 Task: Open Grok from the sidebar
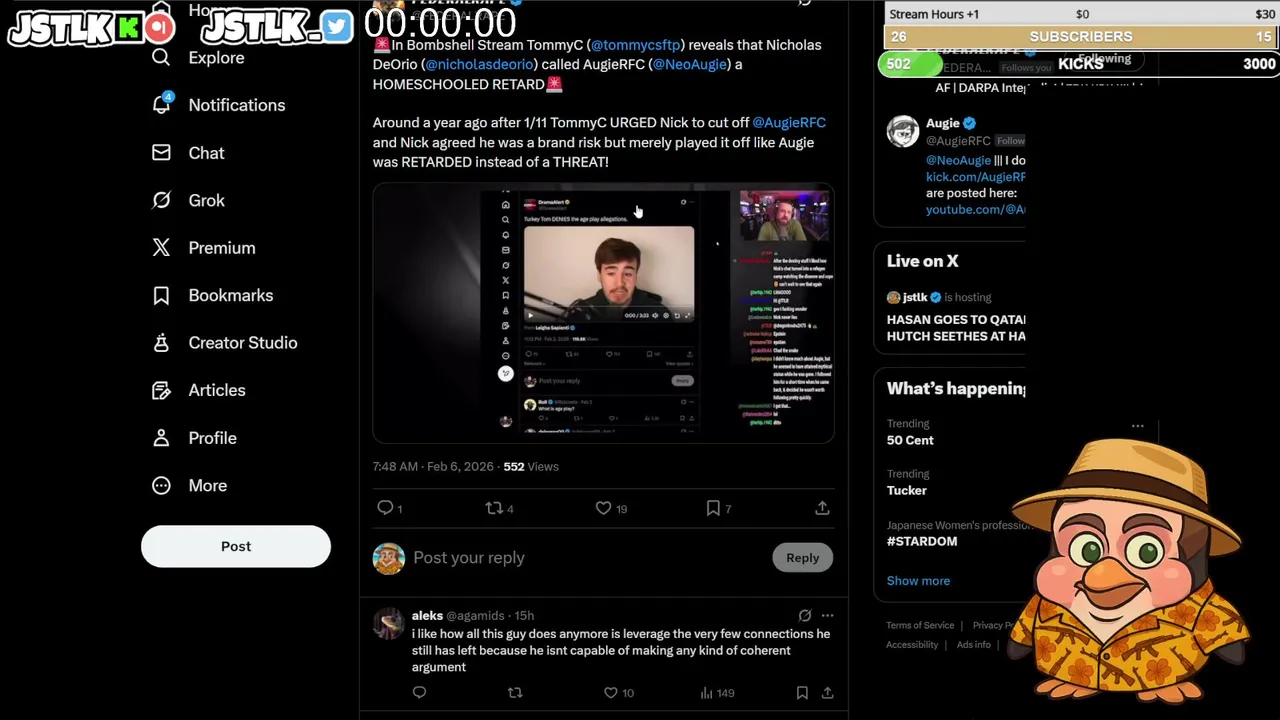[206, 200]
